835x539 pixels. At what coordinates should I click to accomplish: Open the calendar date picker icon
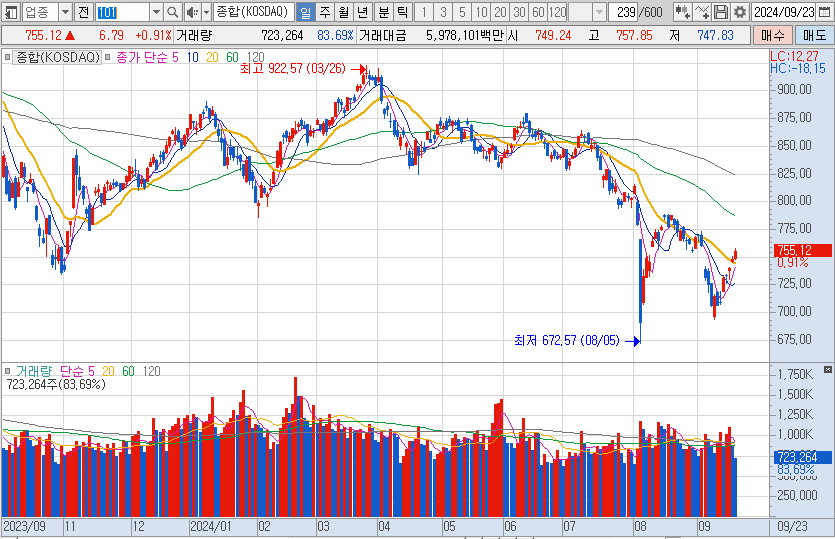click(x=824, y=12)
